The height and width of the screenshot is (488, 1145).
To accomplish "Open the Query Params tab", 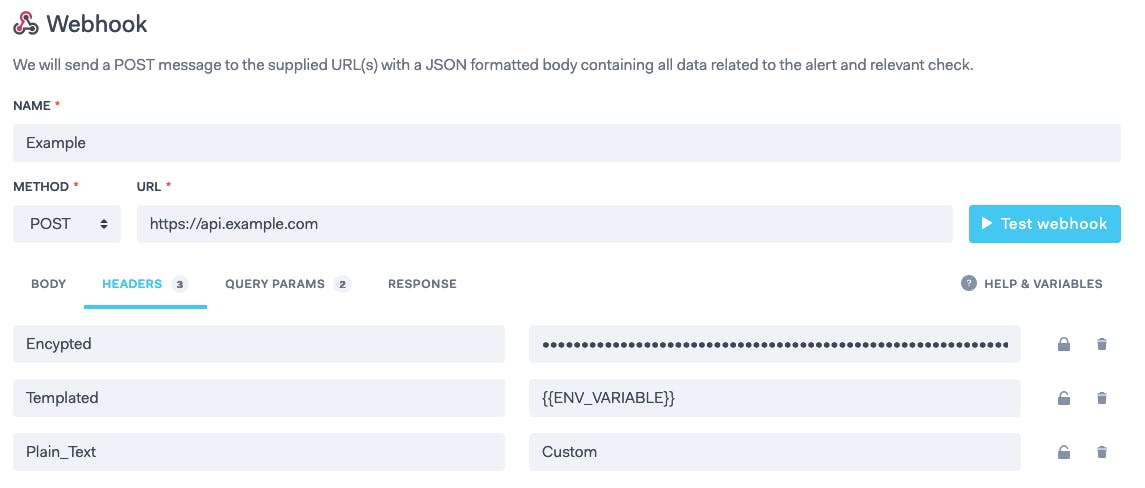I will coord(288,284).
